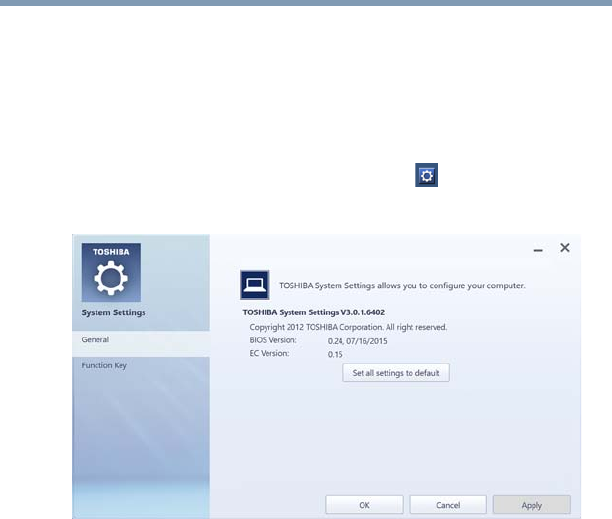Click the TOSHIBA System Settings V3.0.1.6402 heading

click(314, 312)
